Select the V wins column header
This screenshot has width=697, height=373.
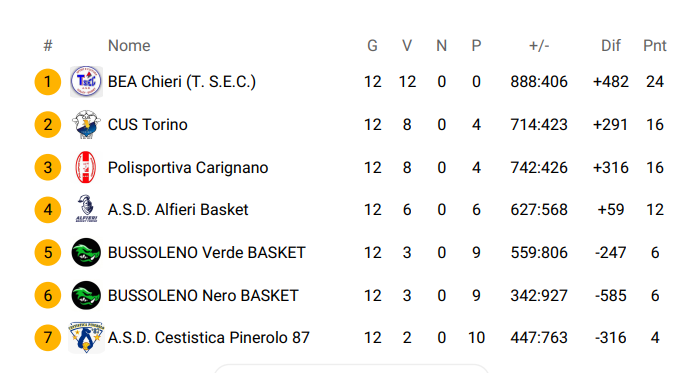(x=407, y=45)
